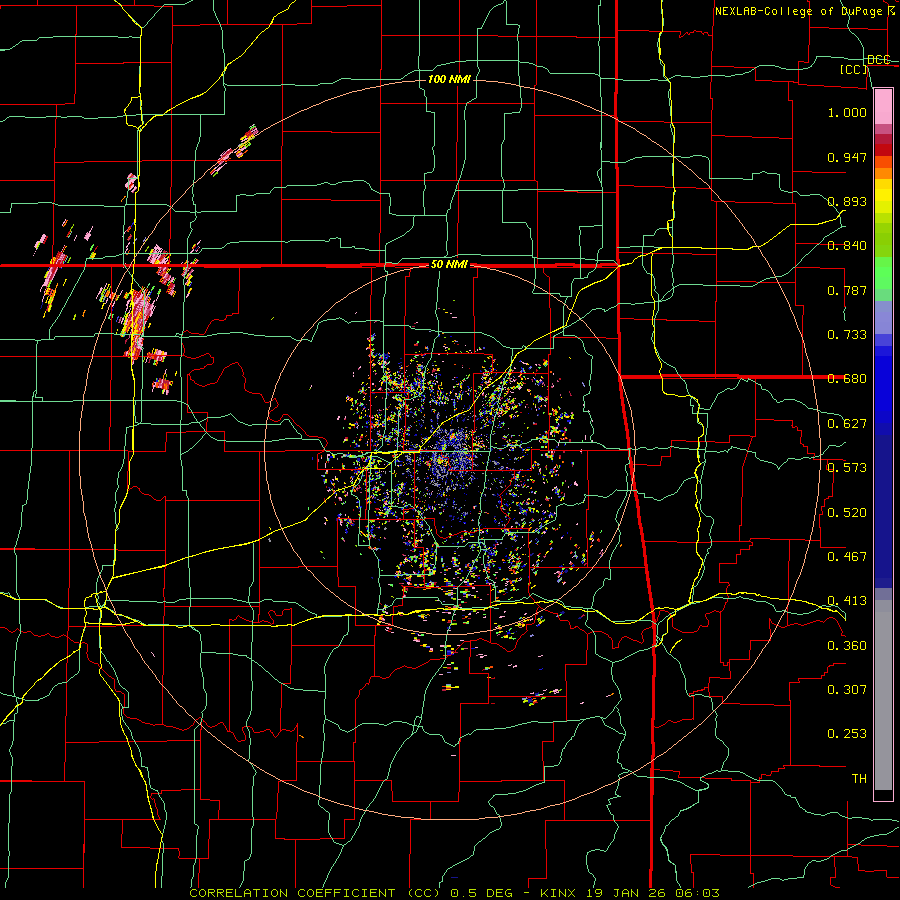Click the CORRELATION COEFFICIENT caption title
900x900 pixels.
click(x=292, y=893)
